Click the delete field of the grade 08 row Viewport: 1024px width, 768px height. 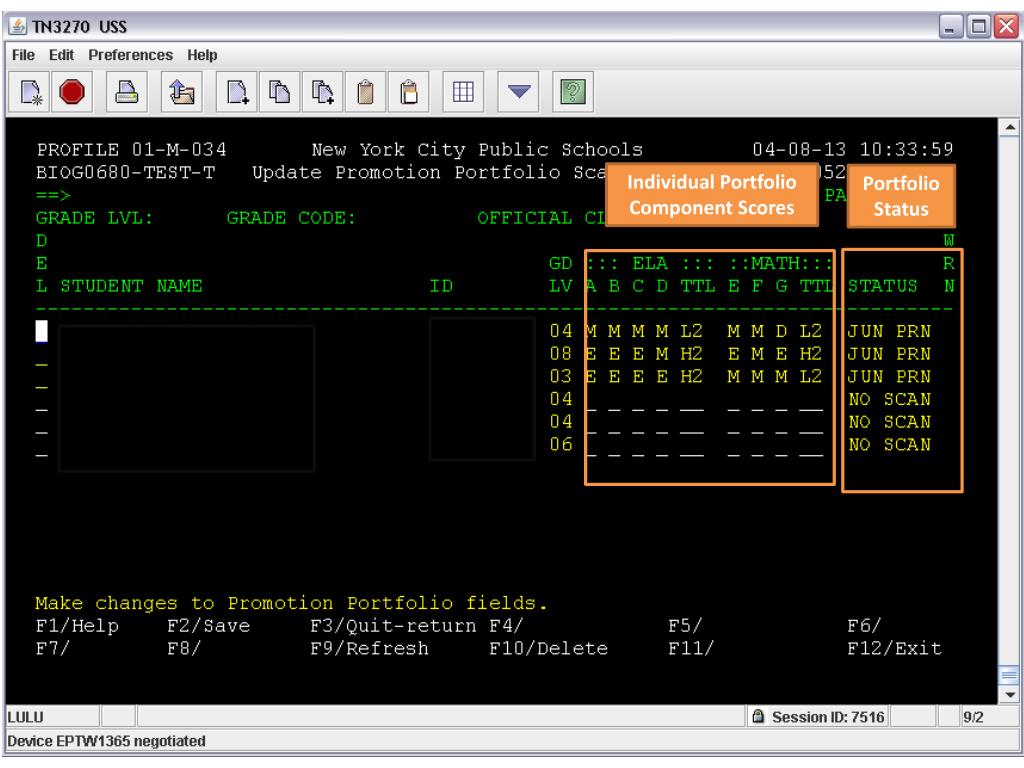pos(42,355)
